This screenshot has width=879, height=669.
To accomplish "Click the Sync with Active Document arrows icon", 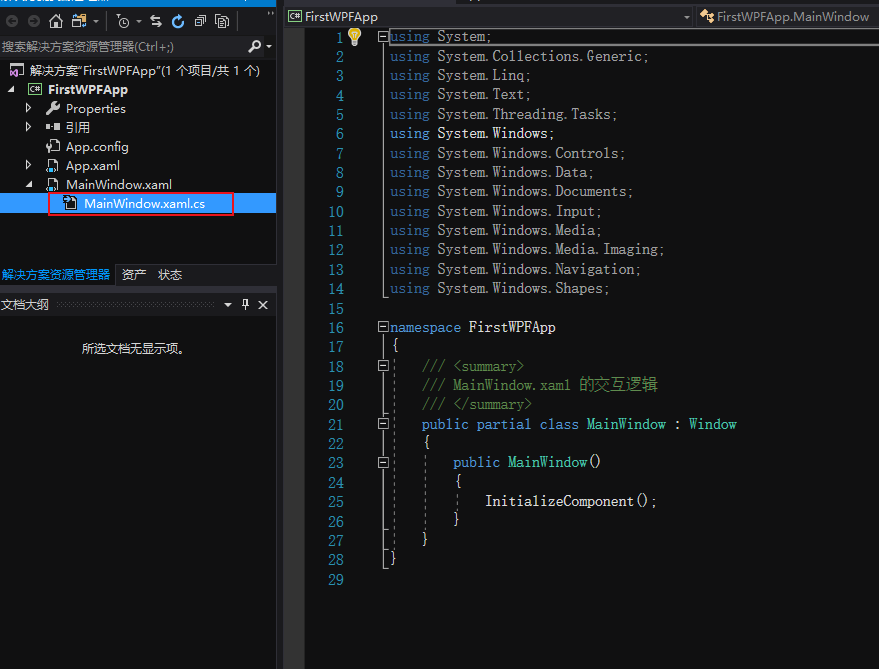I will [x=156, y=21].
